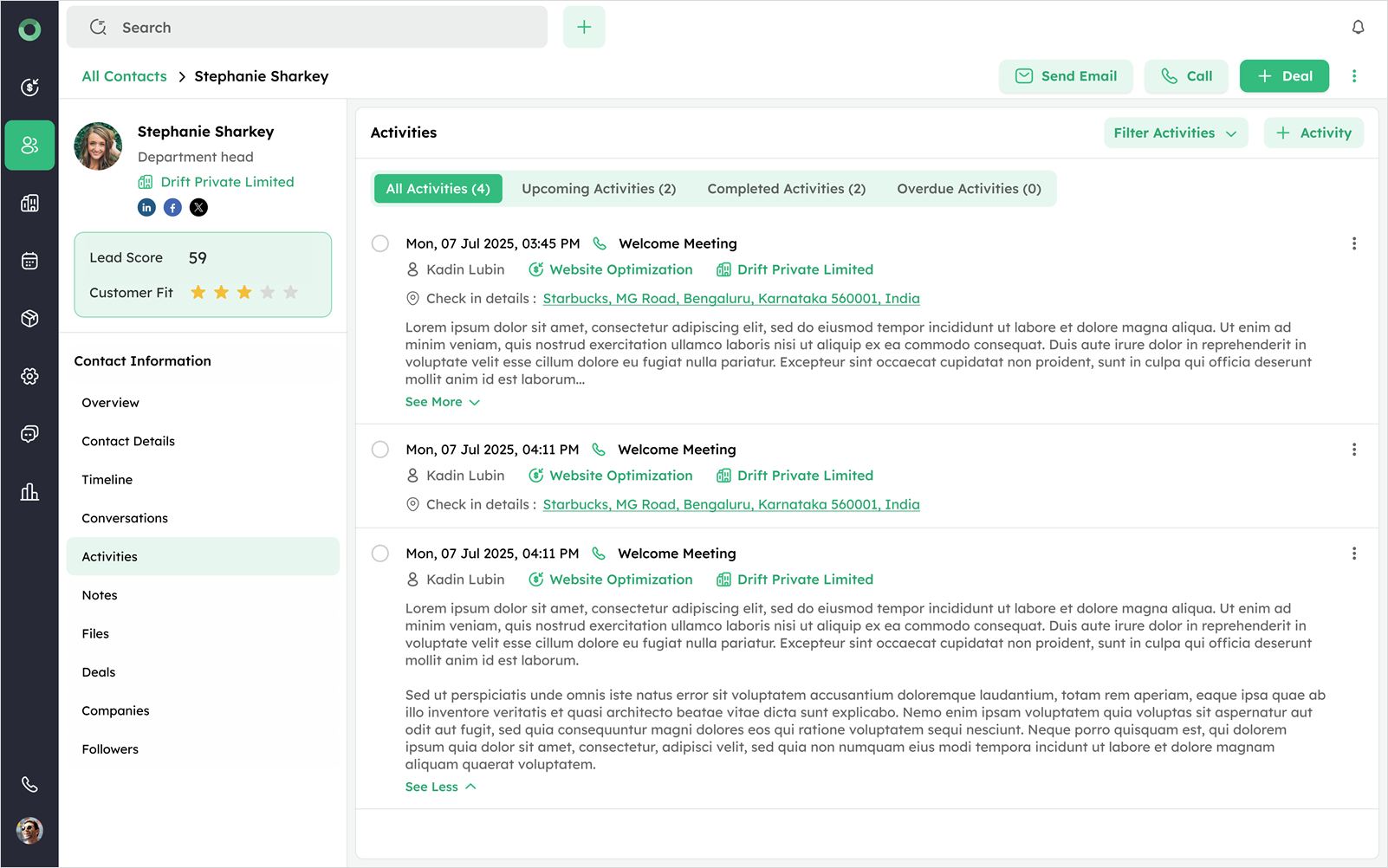Click the notification bell icon

click(x=1358, y=28)
